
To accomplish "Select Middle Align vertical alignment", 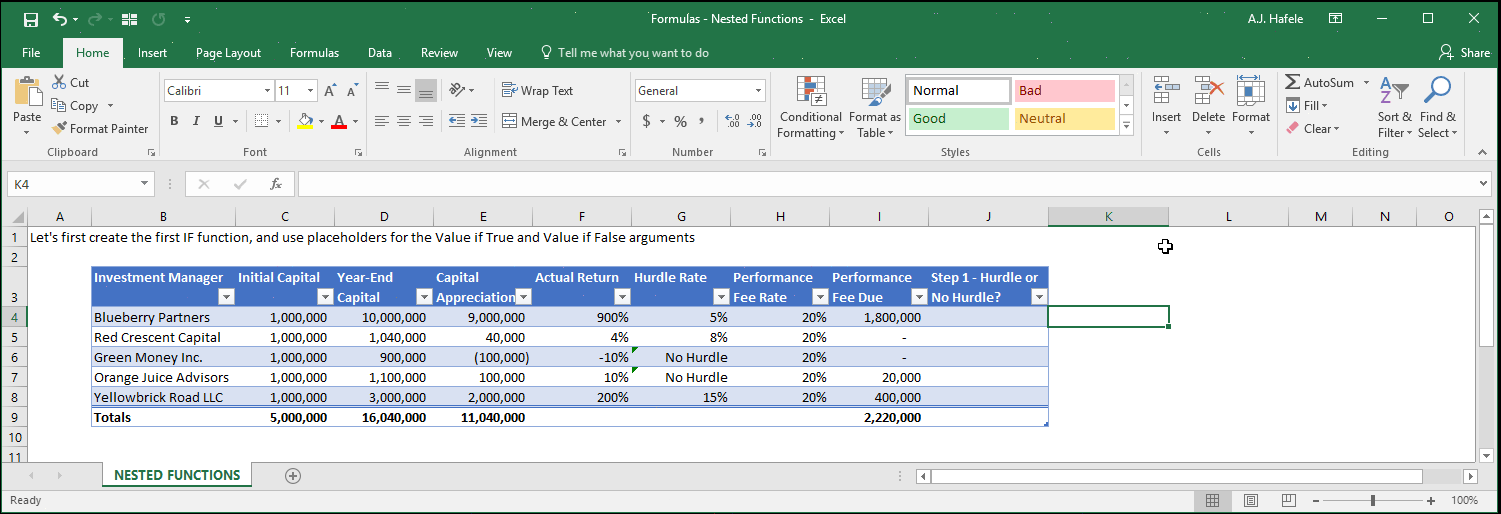I will coord(404,90).
